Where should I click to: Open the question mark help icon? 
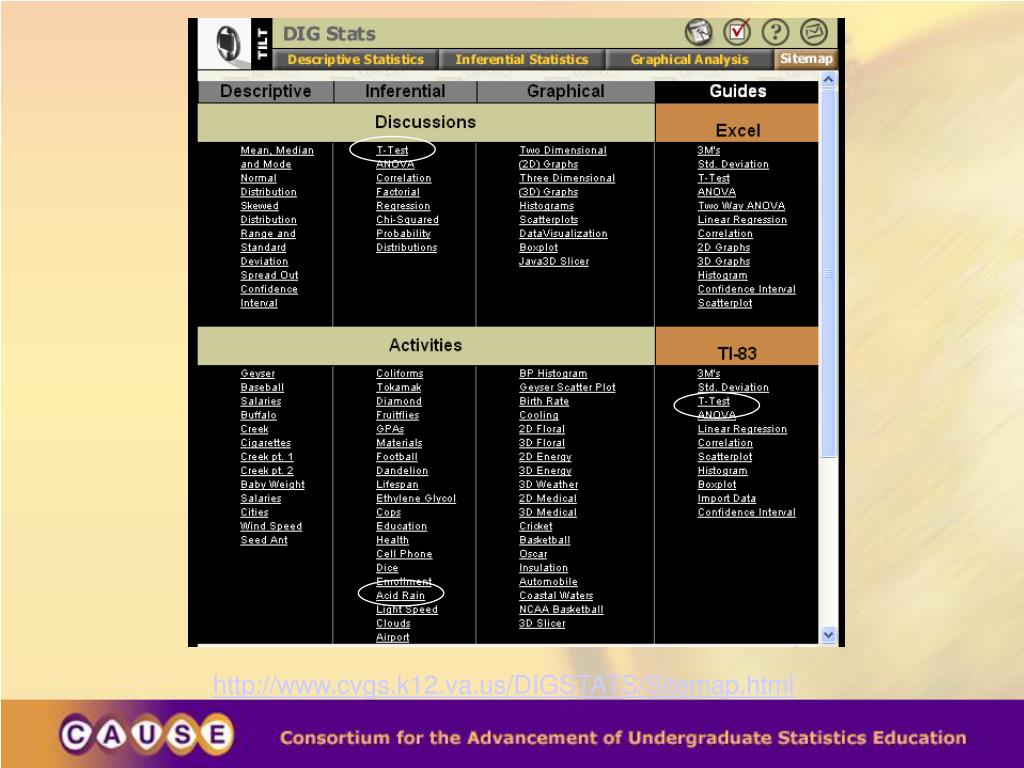tap(775, 31)
